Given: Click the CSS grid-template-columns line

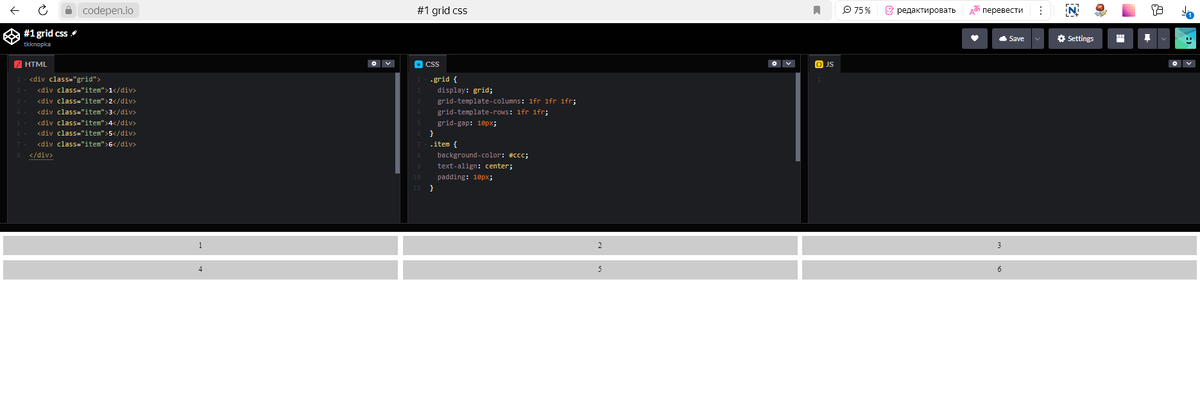Looking at the screenshot, I should [506, 101].
